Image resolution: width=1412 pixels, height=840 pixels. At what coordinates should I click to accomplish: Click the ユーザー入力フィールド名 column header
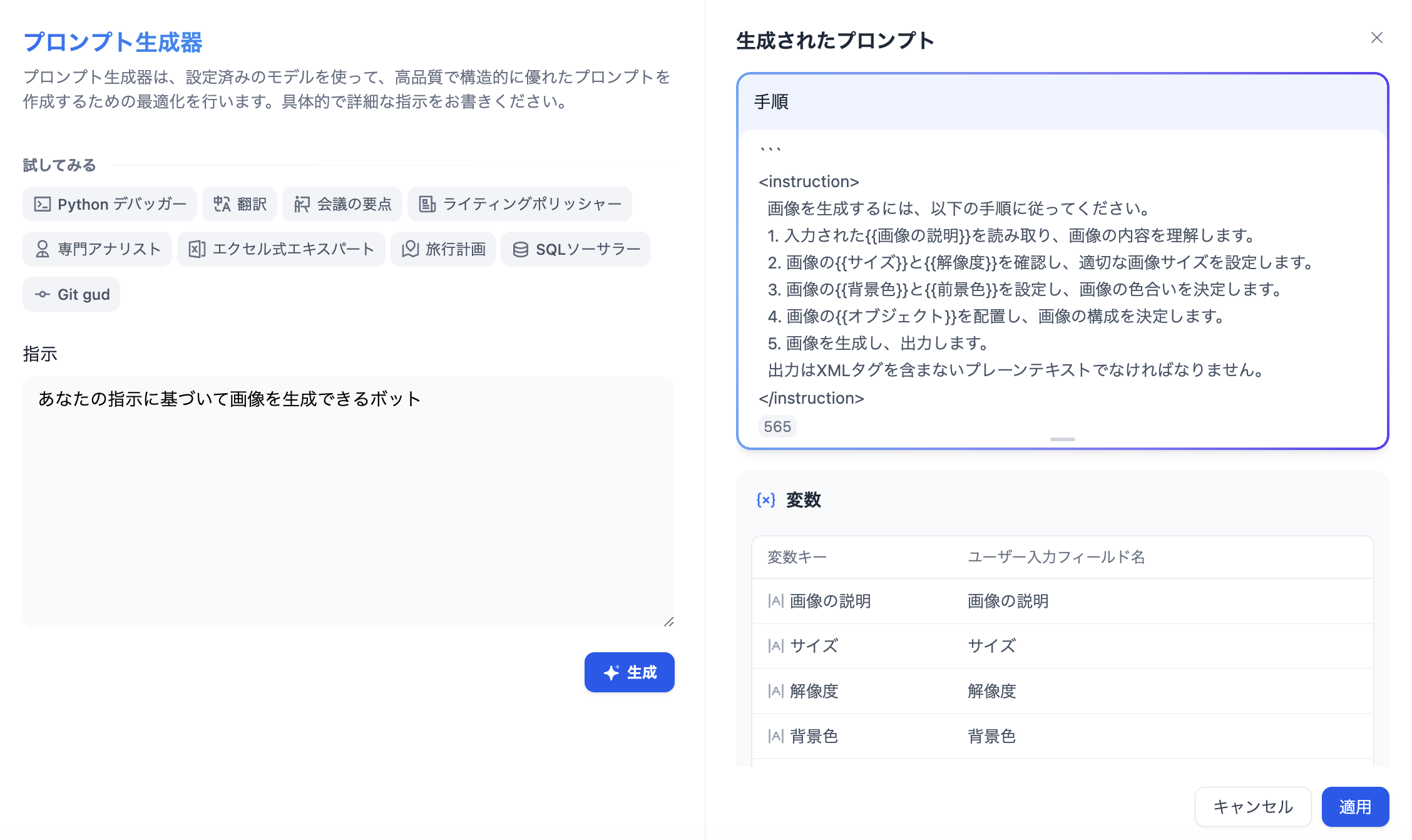(1056, 556)
